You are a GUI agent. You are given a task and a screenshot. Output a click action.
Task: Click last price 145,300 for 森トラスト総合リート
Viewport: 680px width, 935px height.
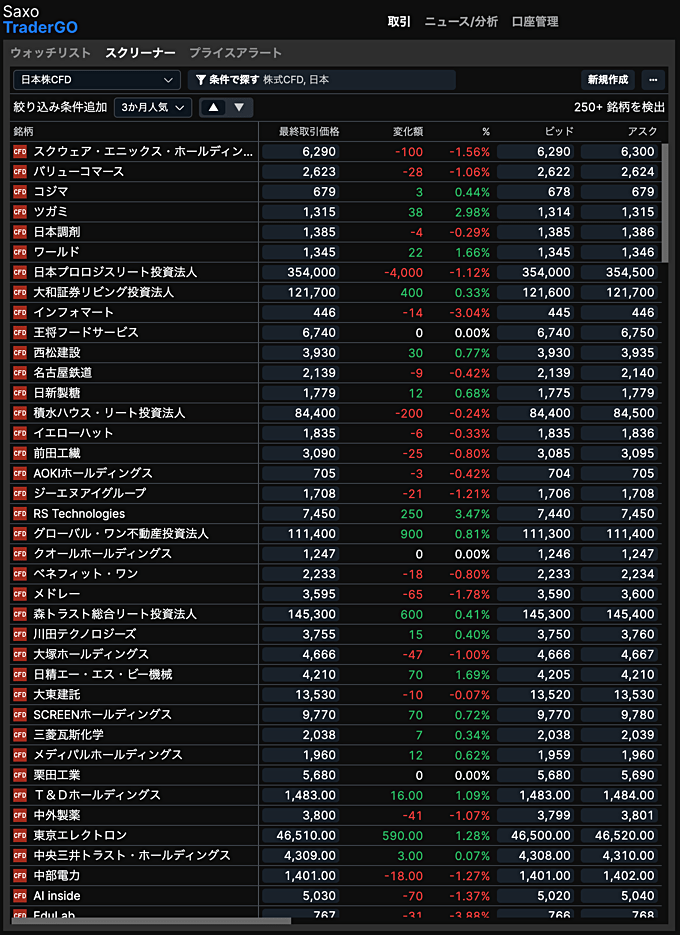coord(300,614)
